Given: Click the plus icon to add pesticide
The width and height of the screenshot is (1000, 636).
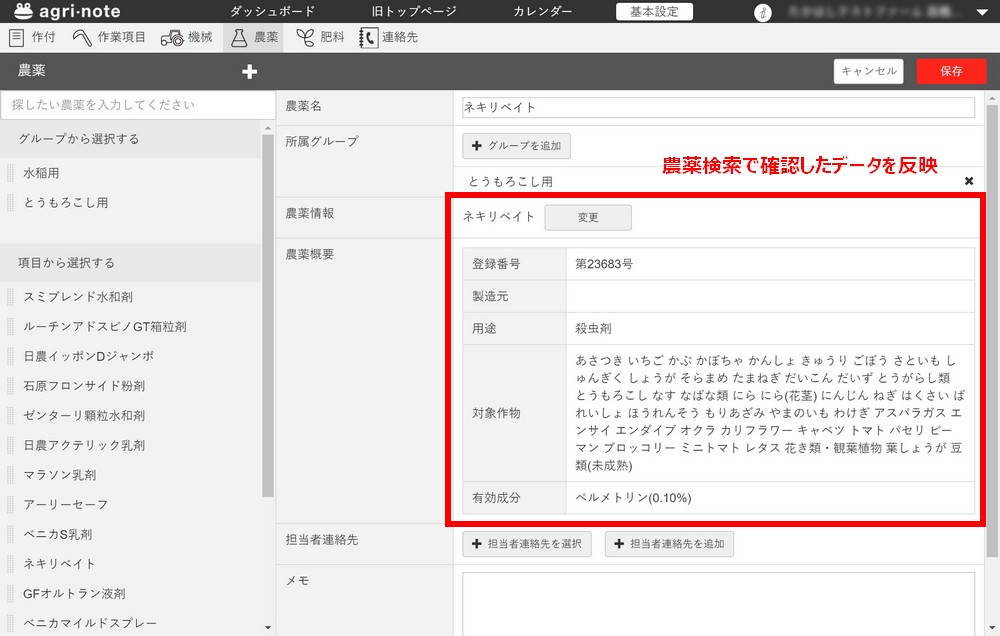Looking at the screenshot, I should 250,71.
